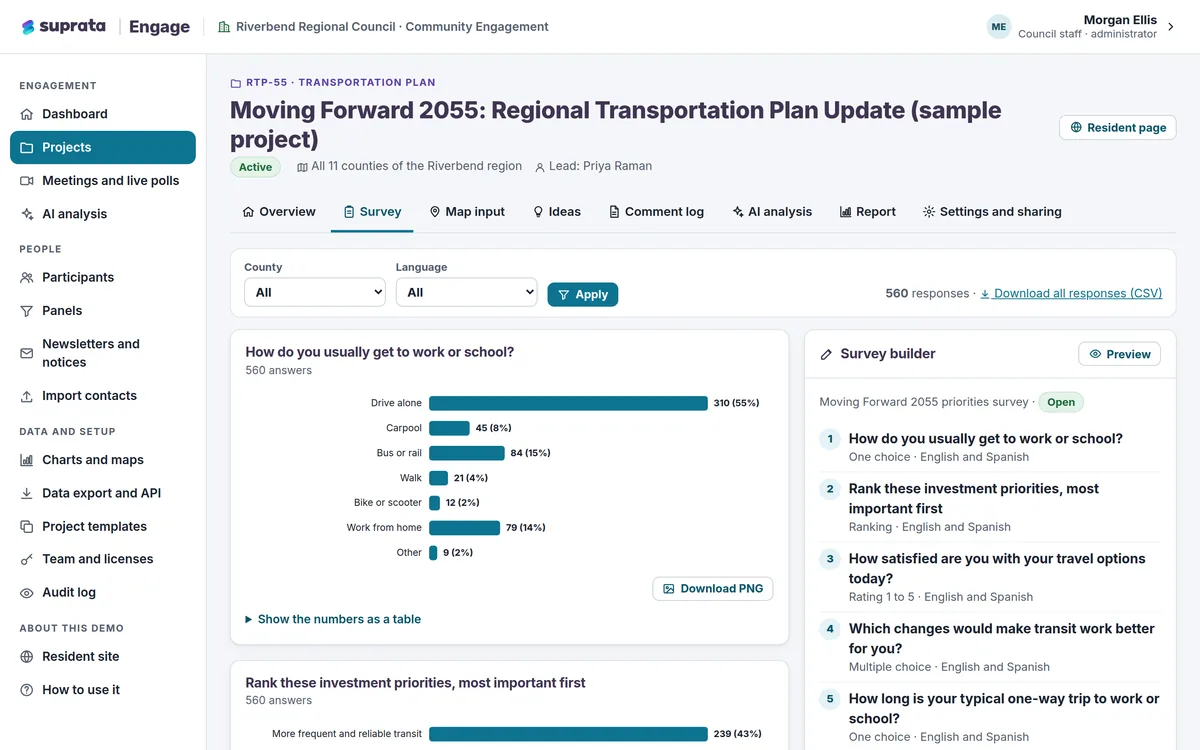The image size is (1200, 750).
Task: Click the Riverbend Regional Council workspace label
Action: [x=383, y=27]
